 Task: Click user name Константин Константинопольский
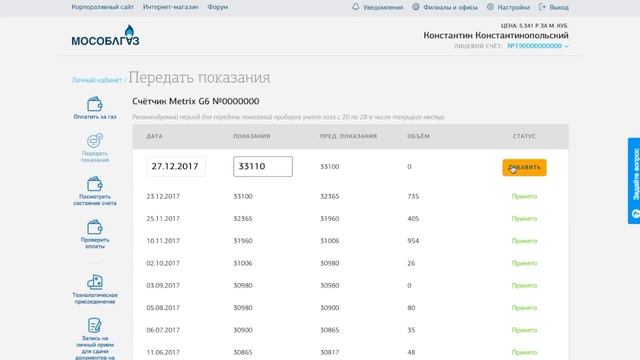496,36
